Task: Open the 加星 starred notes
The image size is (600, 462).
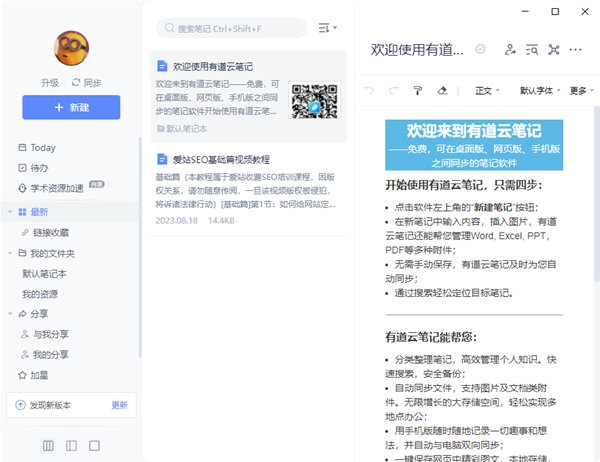Action: (x=33, y=375)
